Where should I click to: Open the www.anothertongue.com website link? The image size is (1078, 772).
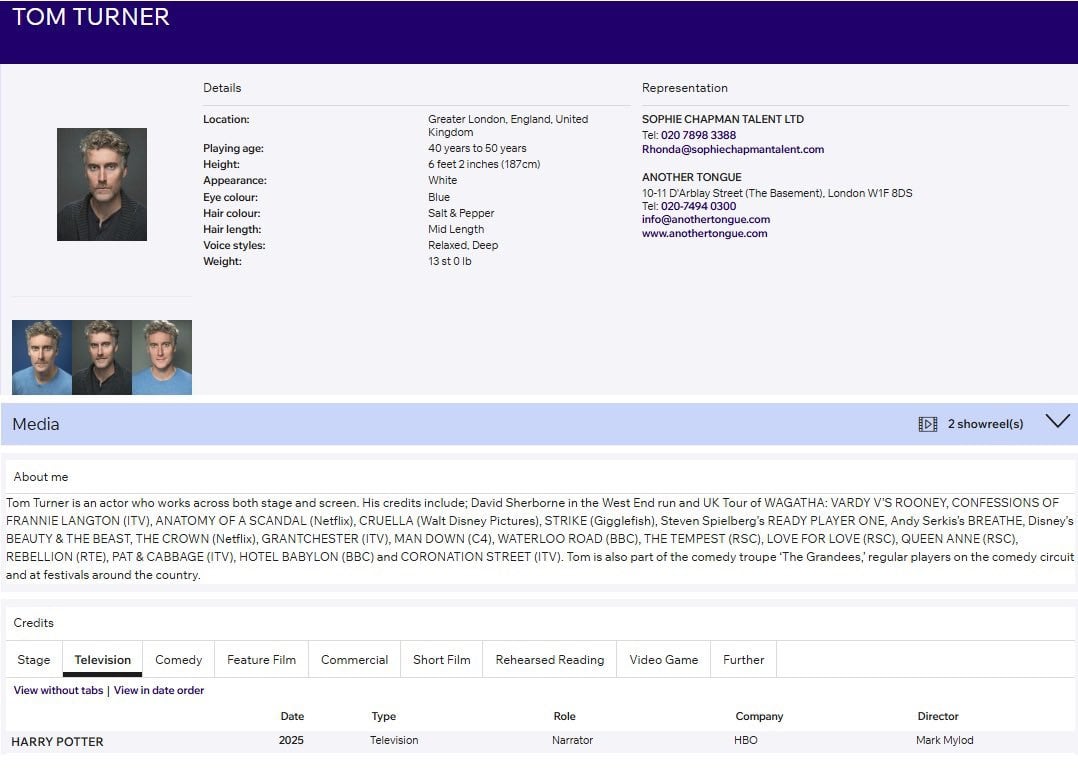coord(704,233)
